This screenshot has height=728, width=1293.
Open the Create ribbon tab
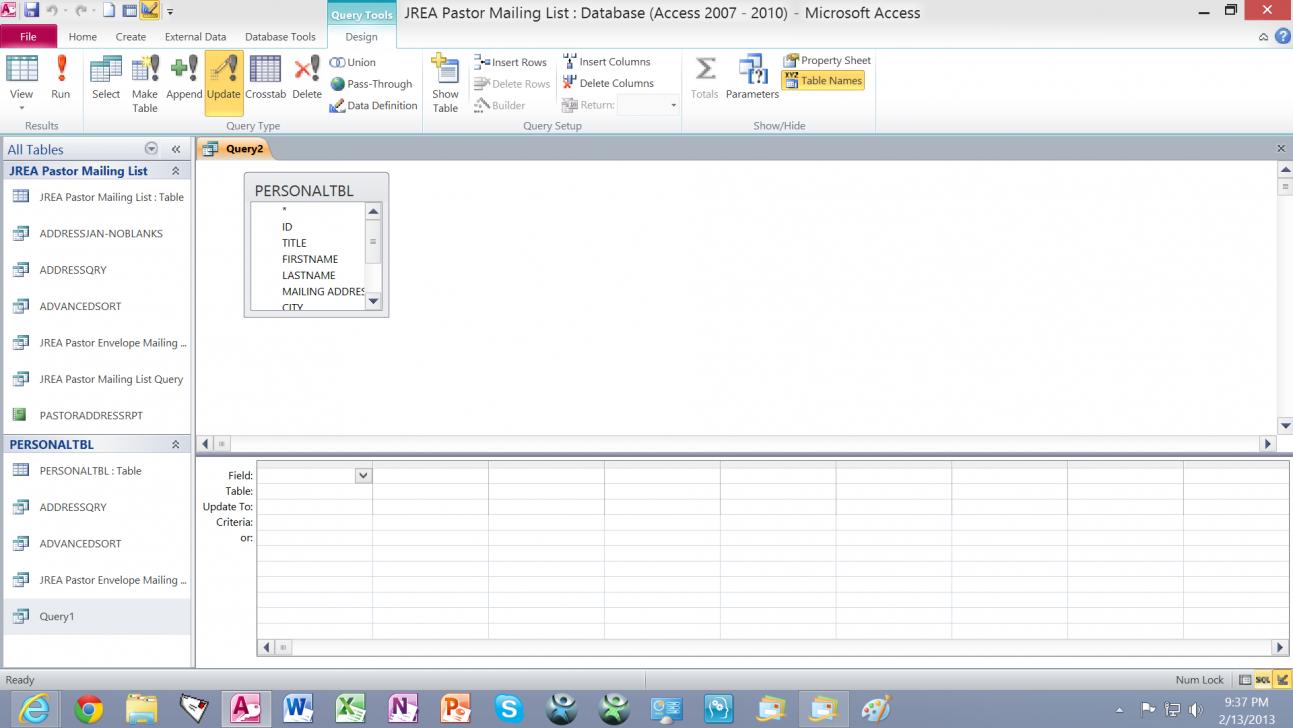(131, 37)
